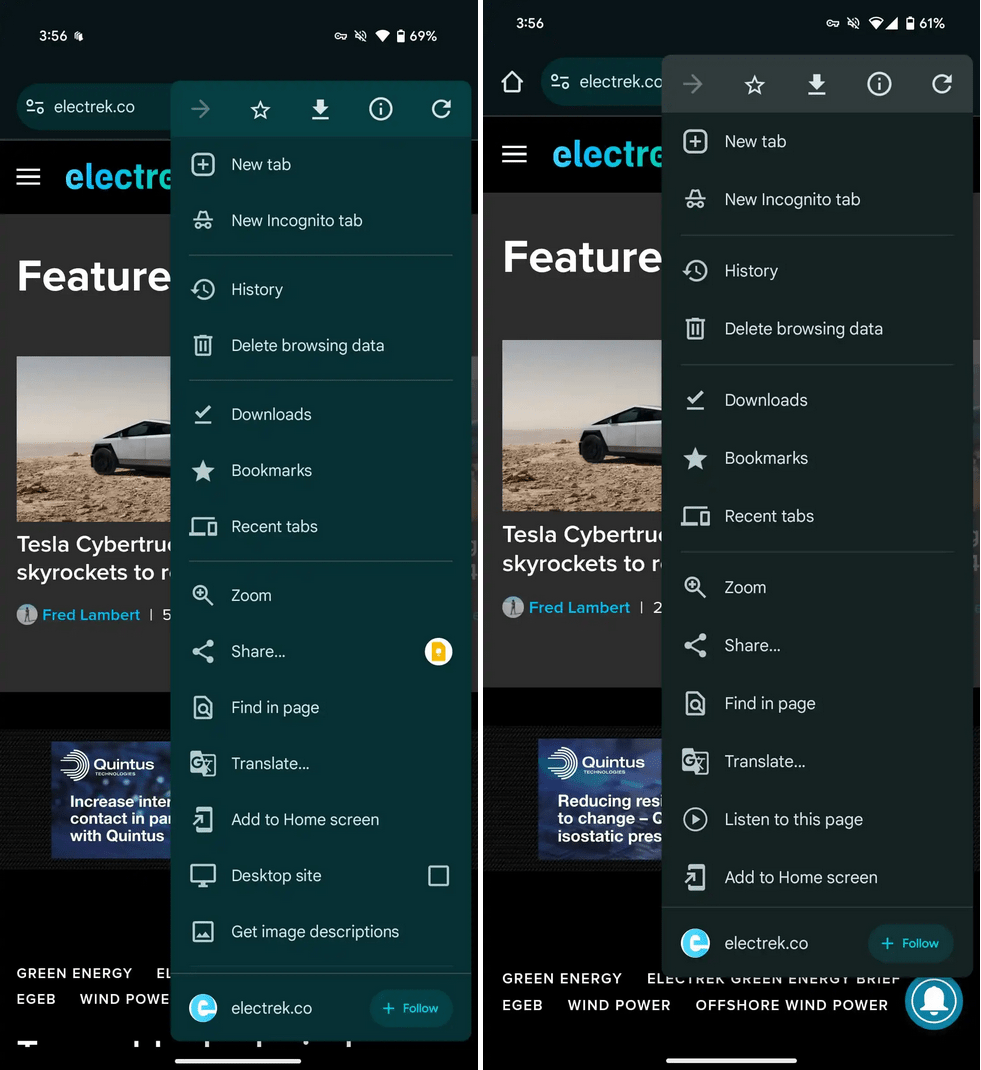Tap the Zoom magnifier icon in left phone
Viewport: 981px width, 1070px height.
[x=203, y=595]
